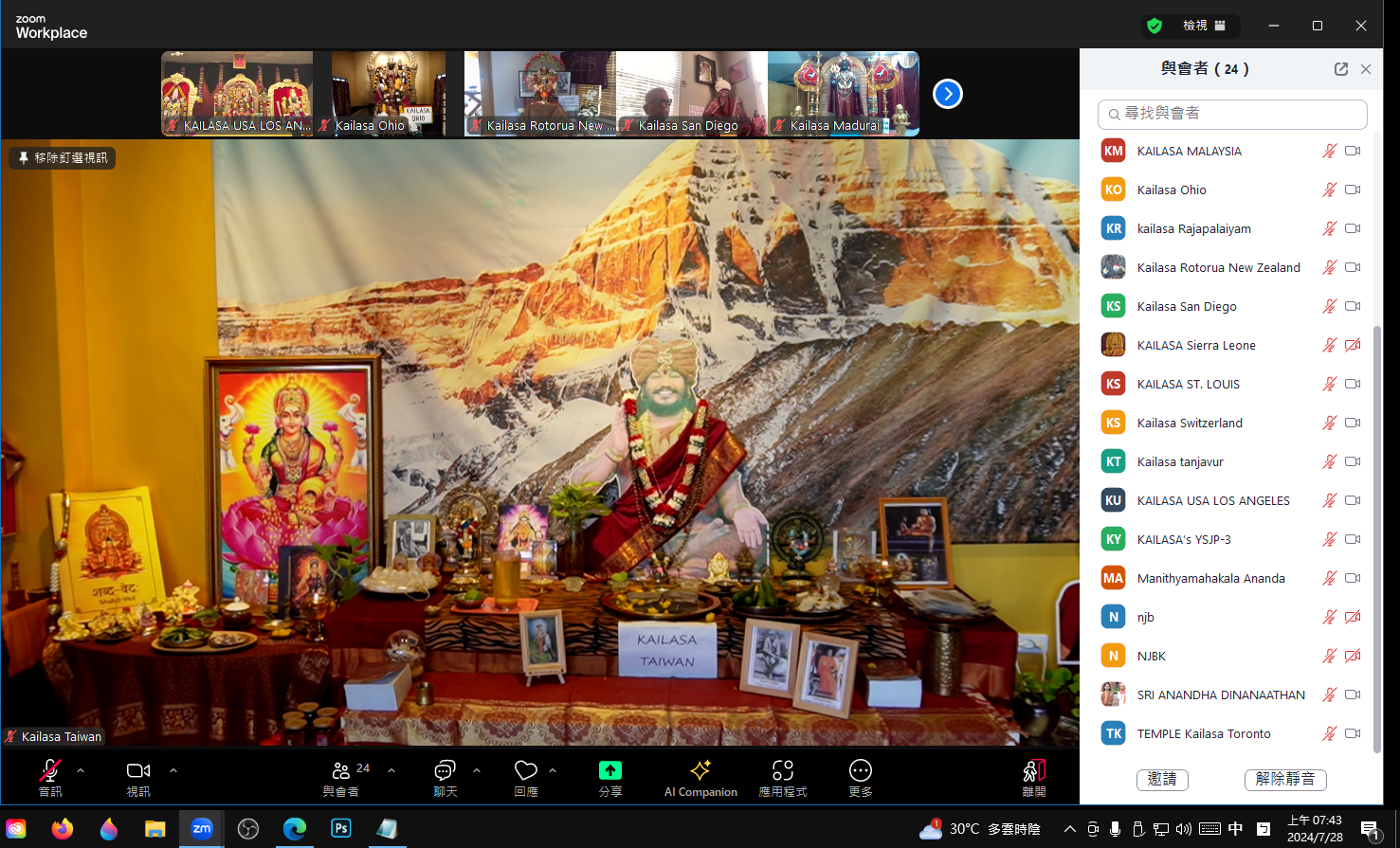Click the green encryption shield icon
1400x848 pixels.
tap(1154, 26)
